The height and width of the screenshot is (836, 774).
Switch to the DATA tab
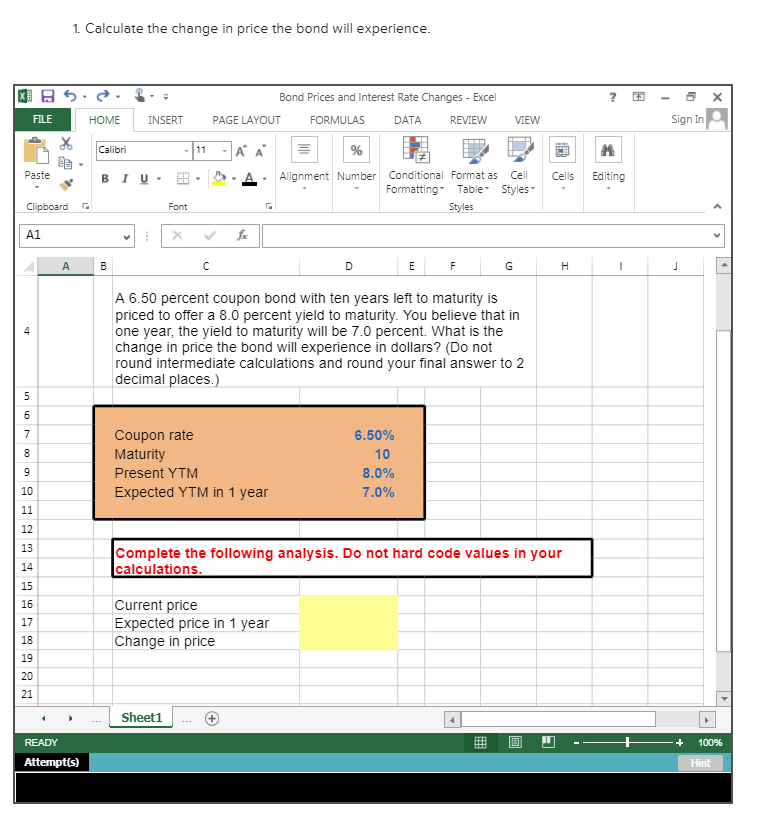click(407, 120)
